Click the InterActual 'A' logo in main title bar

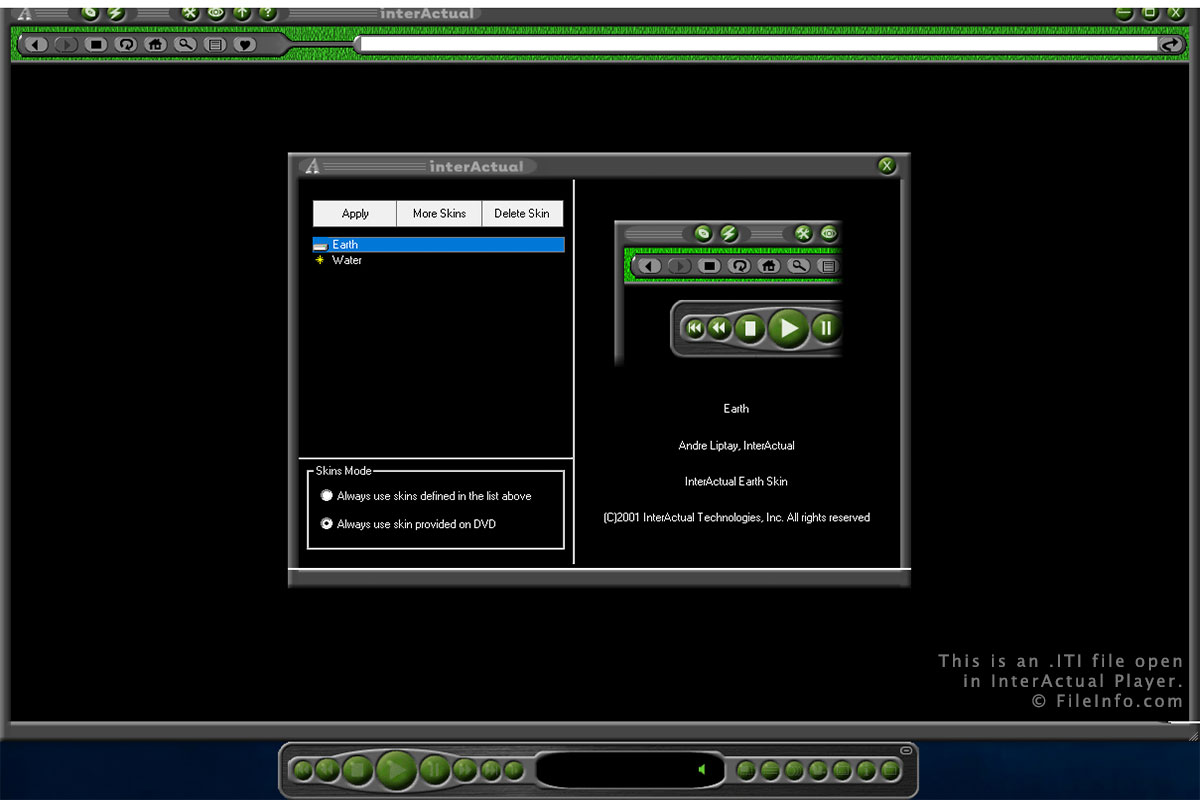[25, 13]
